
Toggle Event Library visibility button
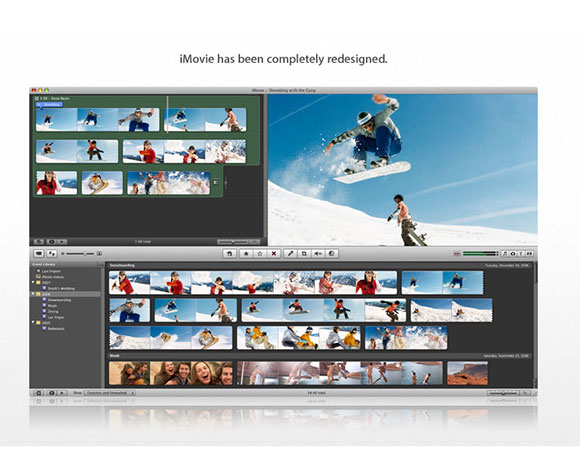coord(38,393)
